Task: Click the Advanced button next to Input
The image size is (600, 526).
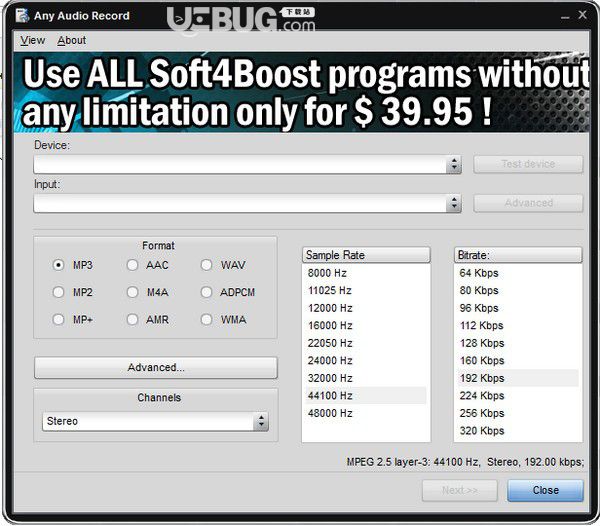Action: tap(528, 203)
